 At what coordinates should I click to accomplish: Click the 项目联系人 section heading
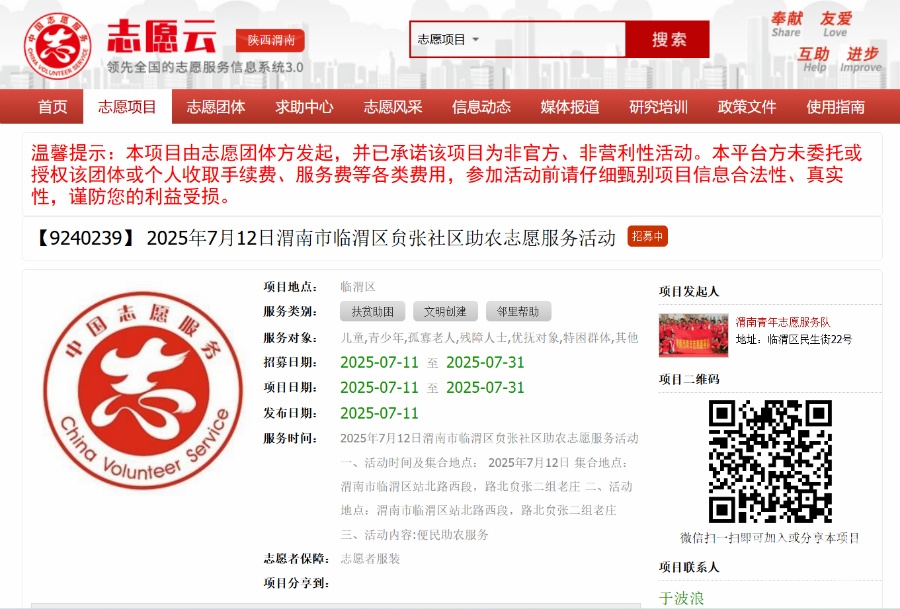[689, 567]
